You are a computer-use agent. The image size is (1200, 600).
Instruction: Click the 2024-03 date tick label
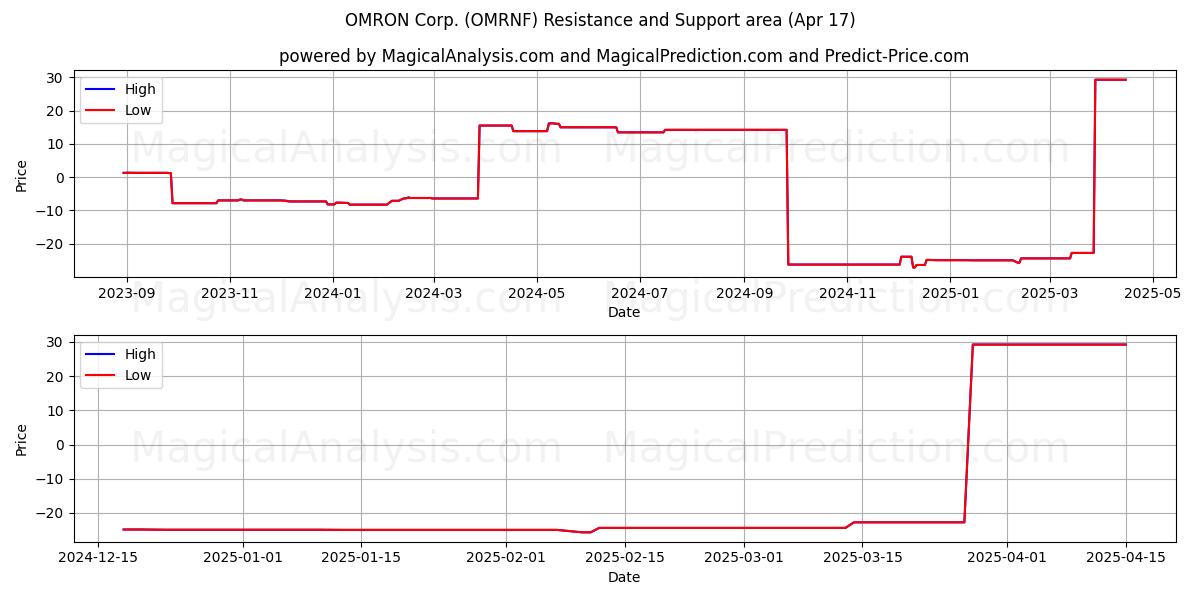point(434,293)
